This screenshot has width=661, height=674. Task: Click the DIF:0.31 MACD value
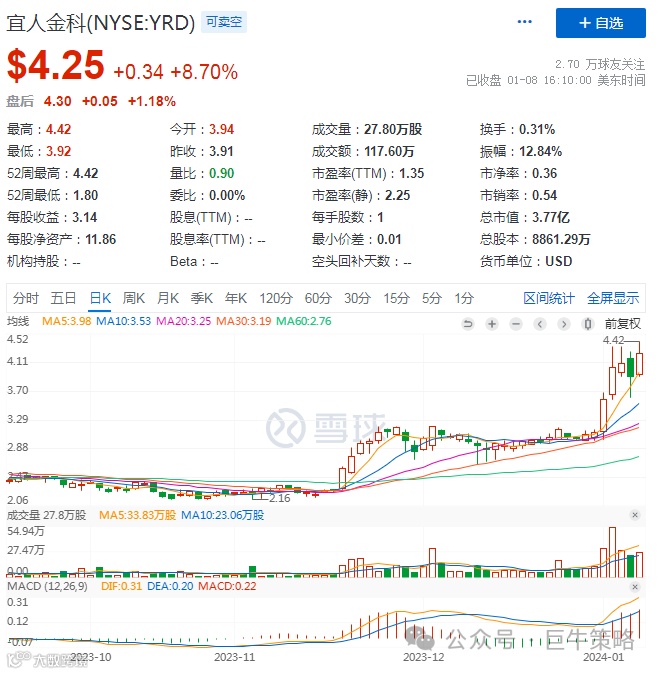[121, 586]
